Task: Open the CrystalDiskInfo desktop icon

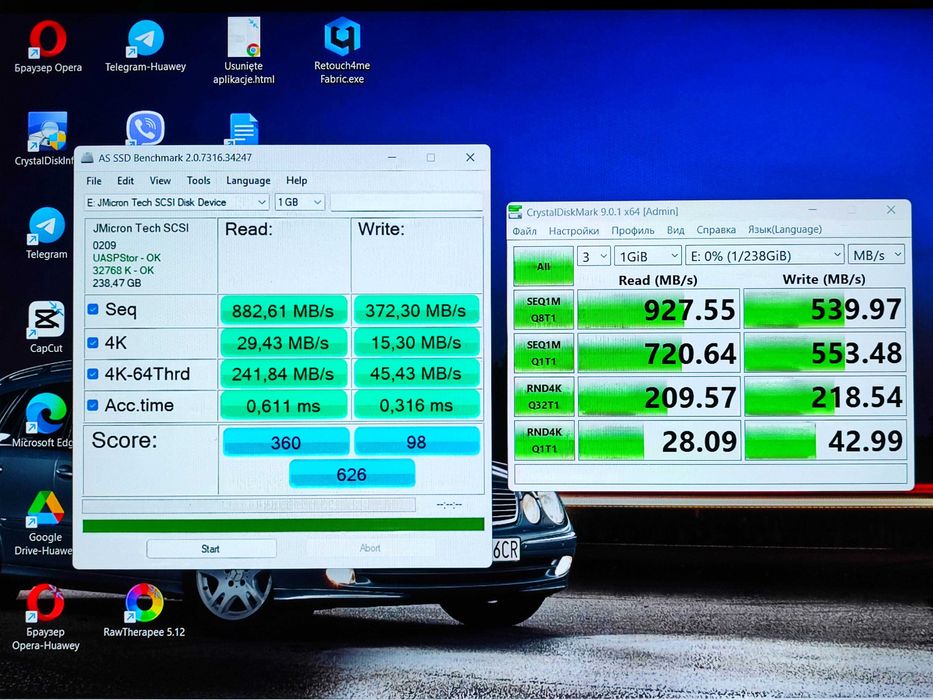Action: coord(46,138)
